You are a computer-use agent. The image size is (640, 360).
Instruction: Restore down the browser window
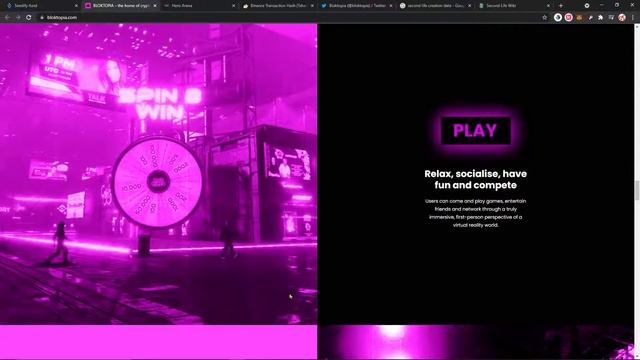pyautogui.click(x=617, y=5)
